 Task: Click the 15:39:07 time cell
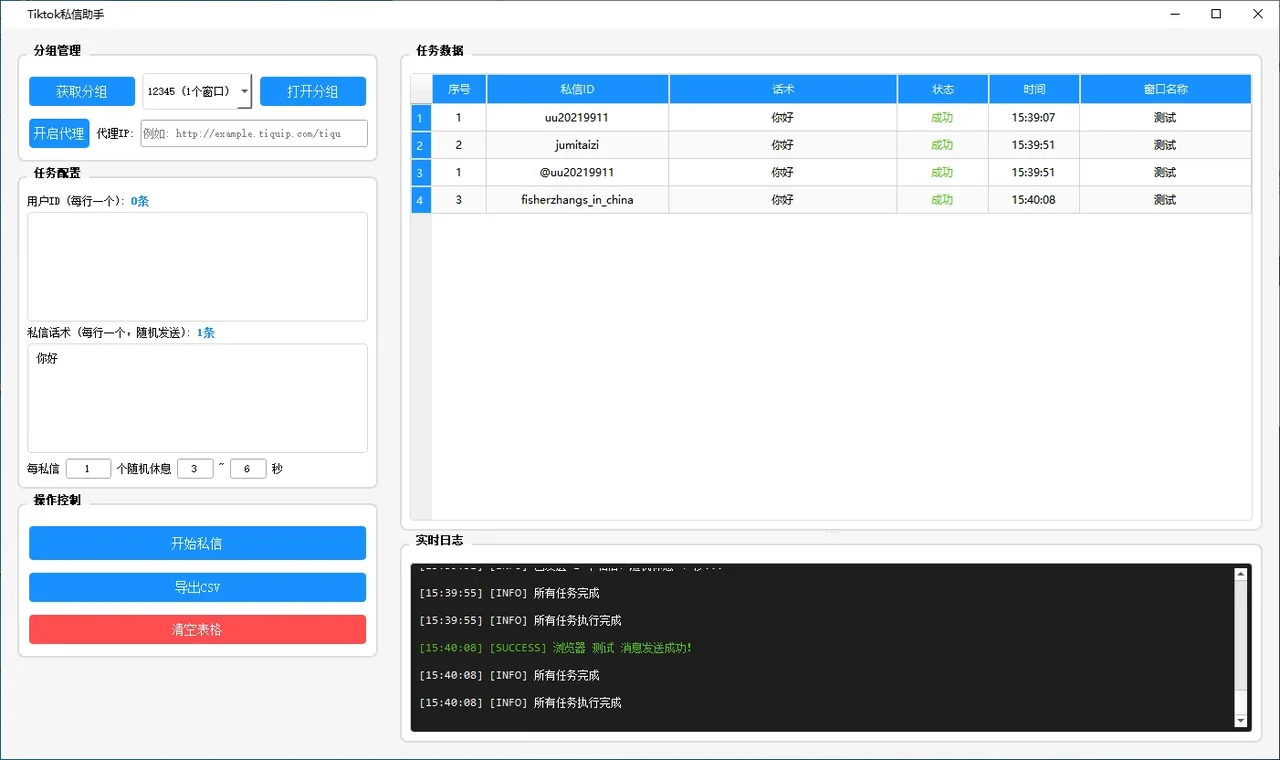tap(1034, 118)
